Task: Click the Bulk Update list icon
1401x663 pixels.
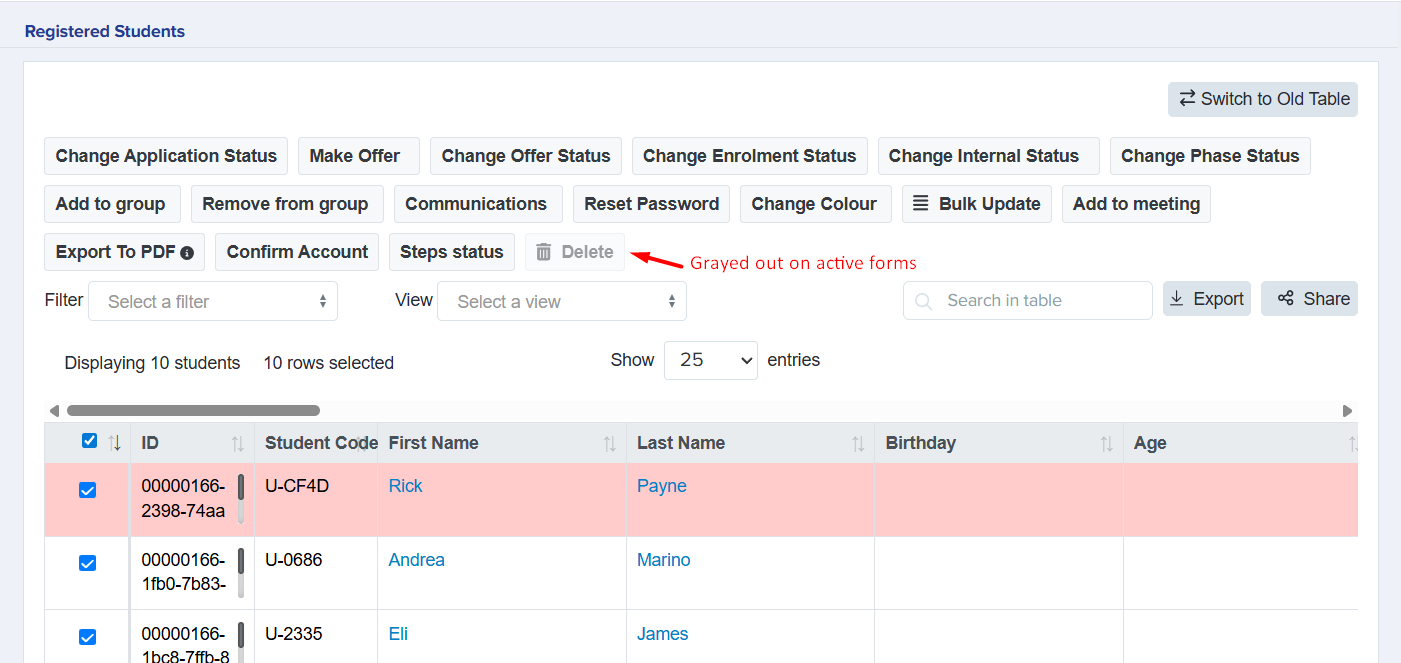Action: click(x=921, y=204)
